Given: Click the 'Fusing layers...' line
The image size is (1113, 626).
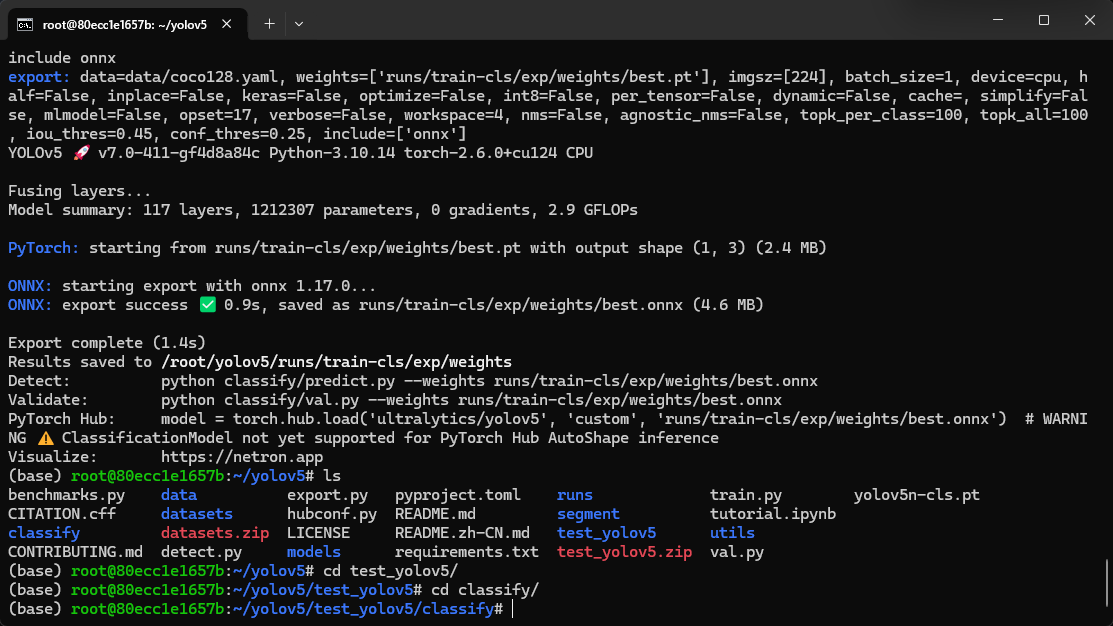Looking at the screenshot, I should click(80, 191).
